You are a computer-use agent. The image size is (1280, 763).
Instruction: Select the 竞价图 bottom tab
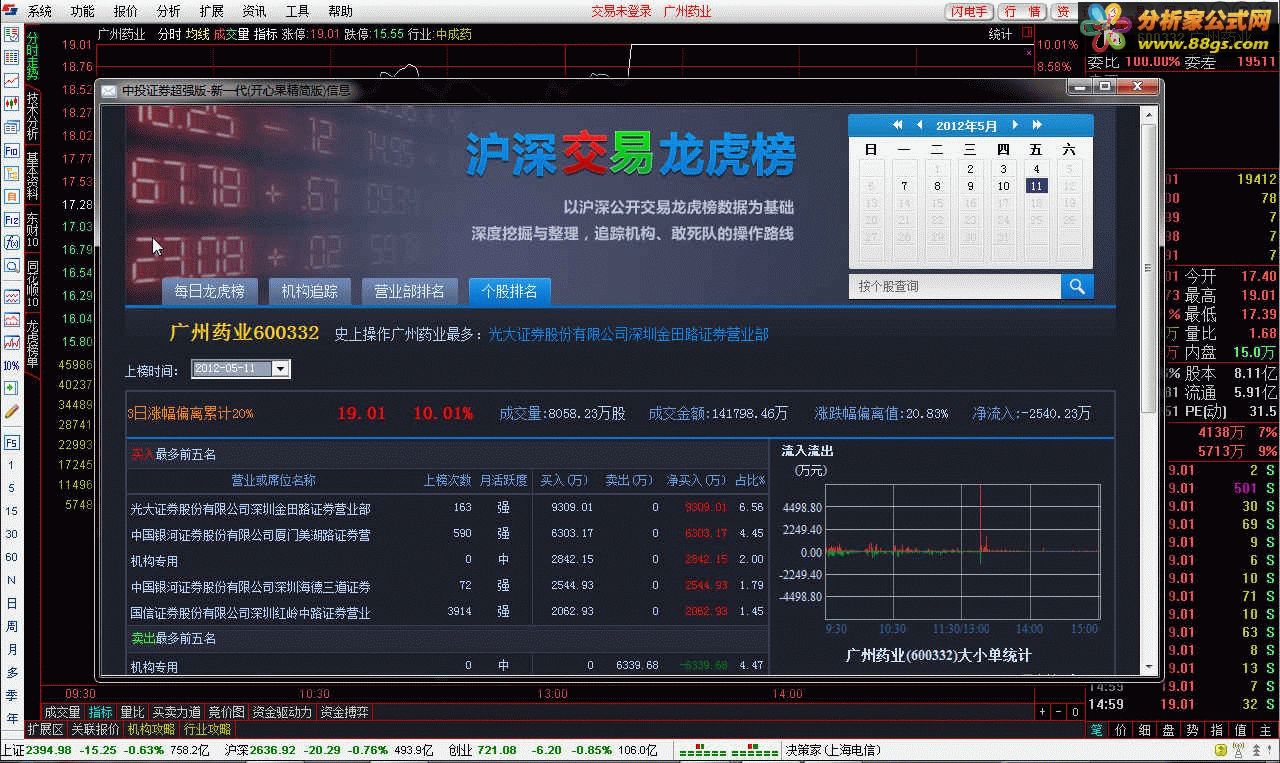pos(226,712)
